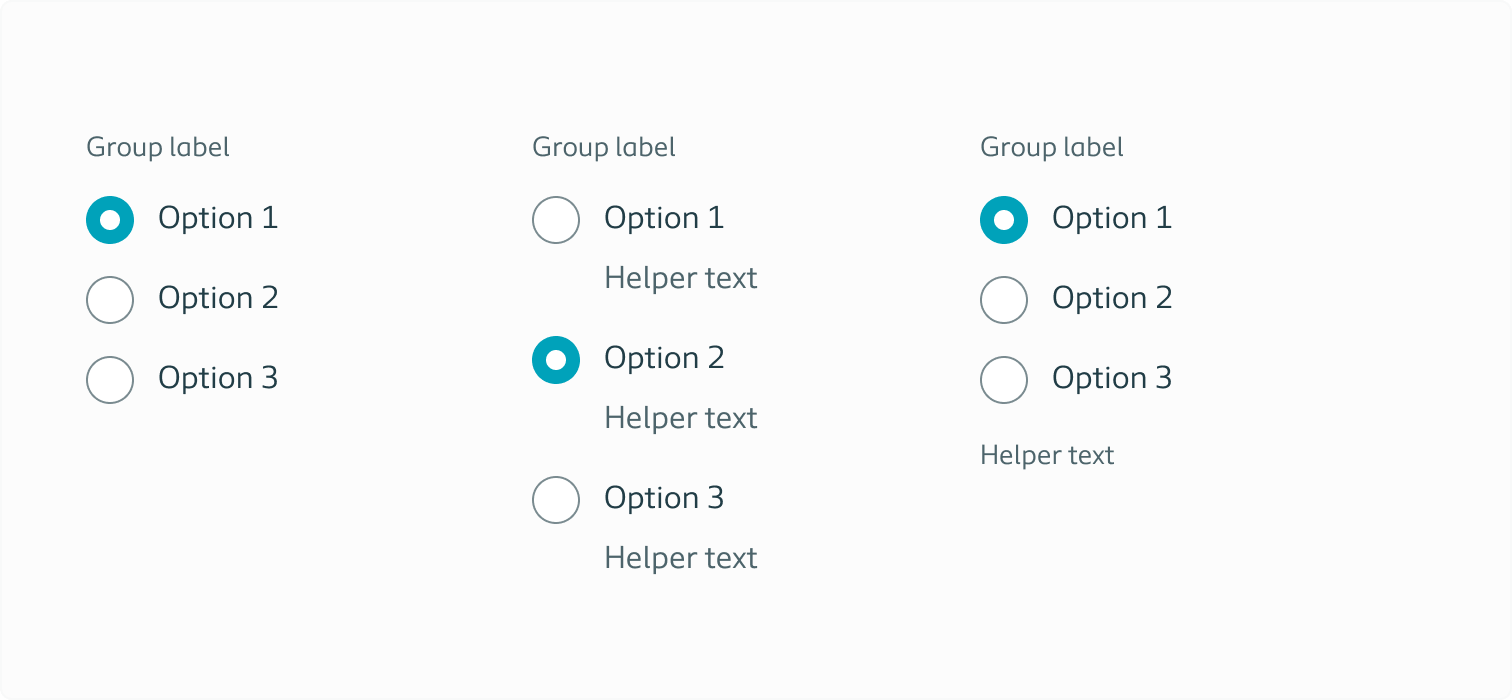Screen dimensions: 1512x700
Task: Select Option 2 in the first radio group
Action: 110,300
